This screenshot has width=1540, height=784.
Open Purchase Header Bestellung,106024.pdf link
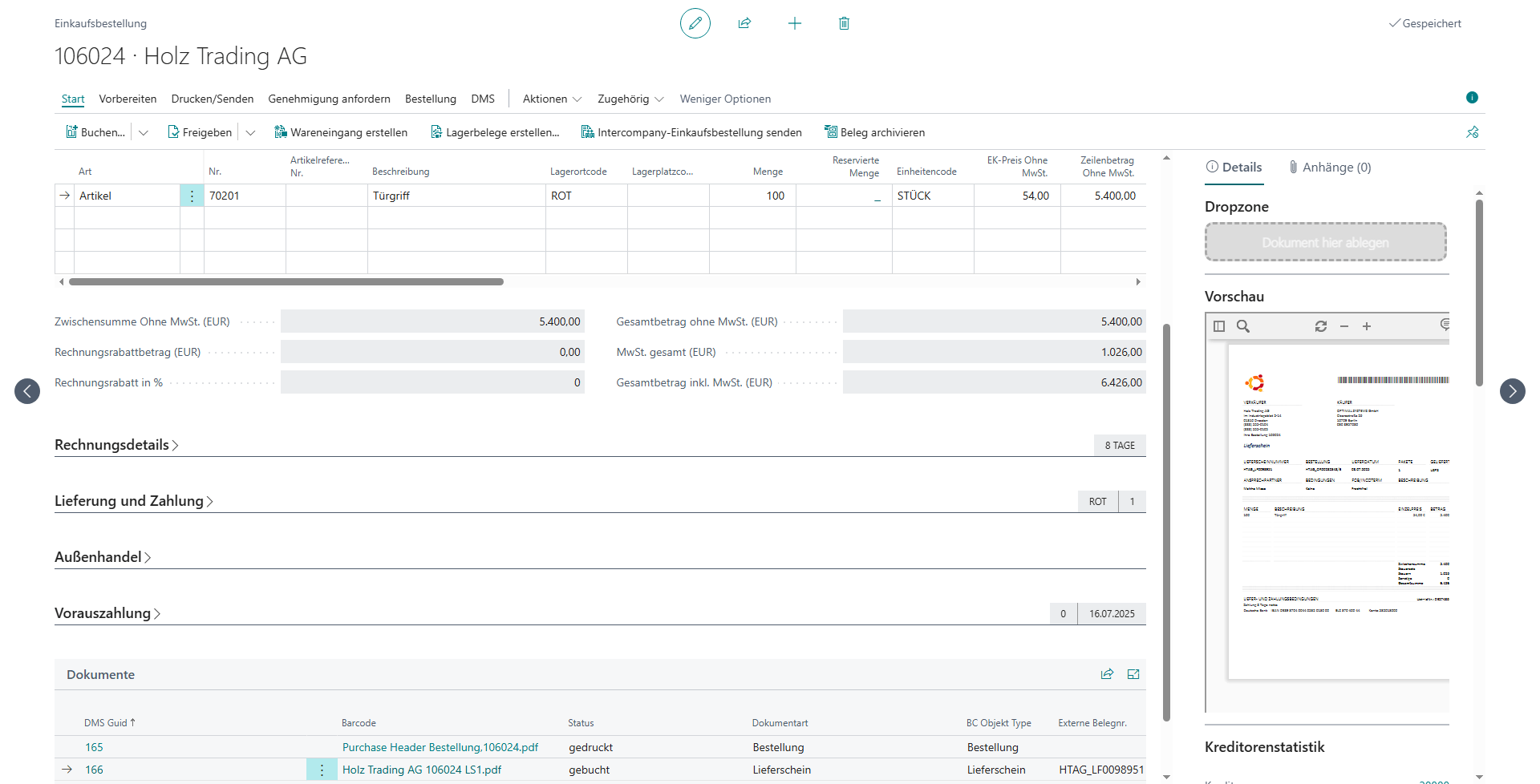[440, 747]
